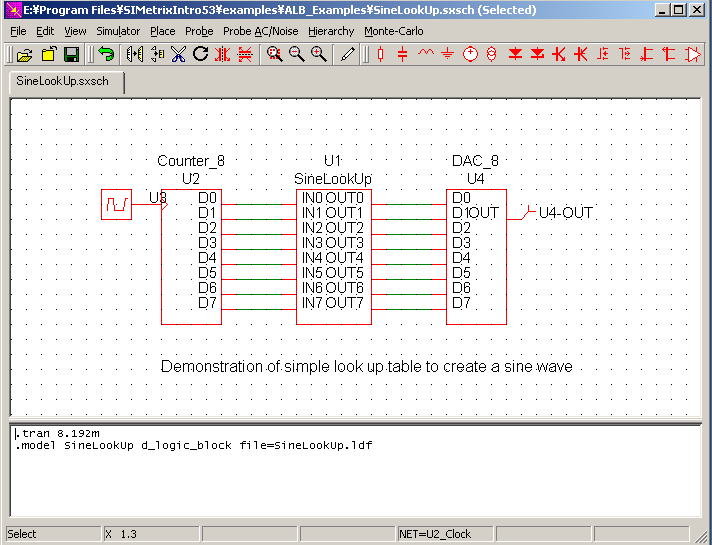The width and height of the screenshot is (712, 545).
Task: Open the Monte-Carlo menu
Action: point(394,31)
